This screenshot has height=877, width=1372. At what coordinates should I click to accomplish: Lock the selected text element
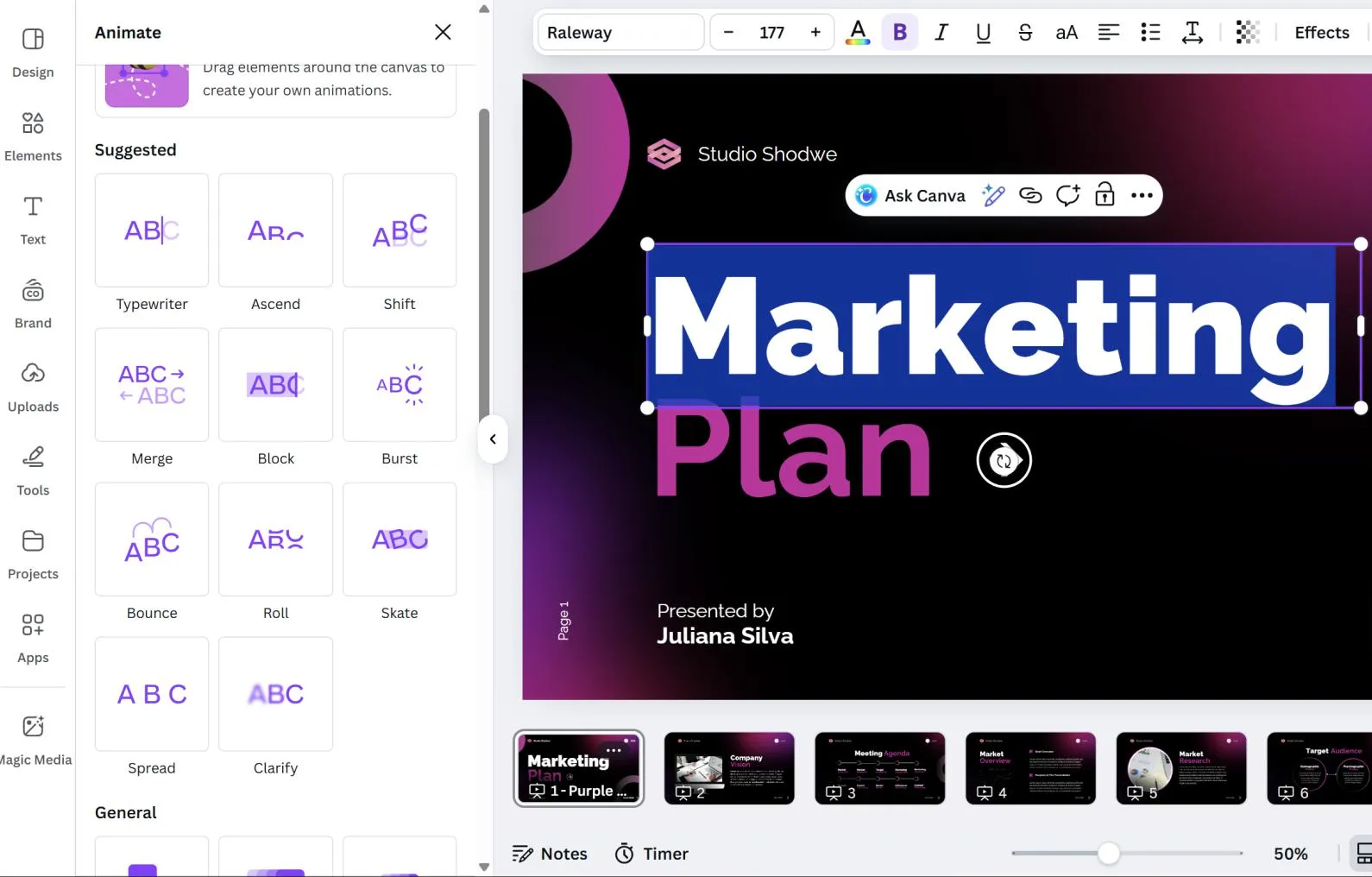[1105, 196]
